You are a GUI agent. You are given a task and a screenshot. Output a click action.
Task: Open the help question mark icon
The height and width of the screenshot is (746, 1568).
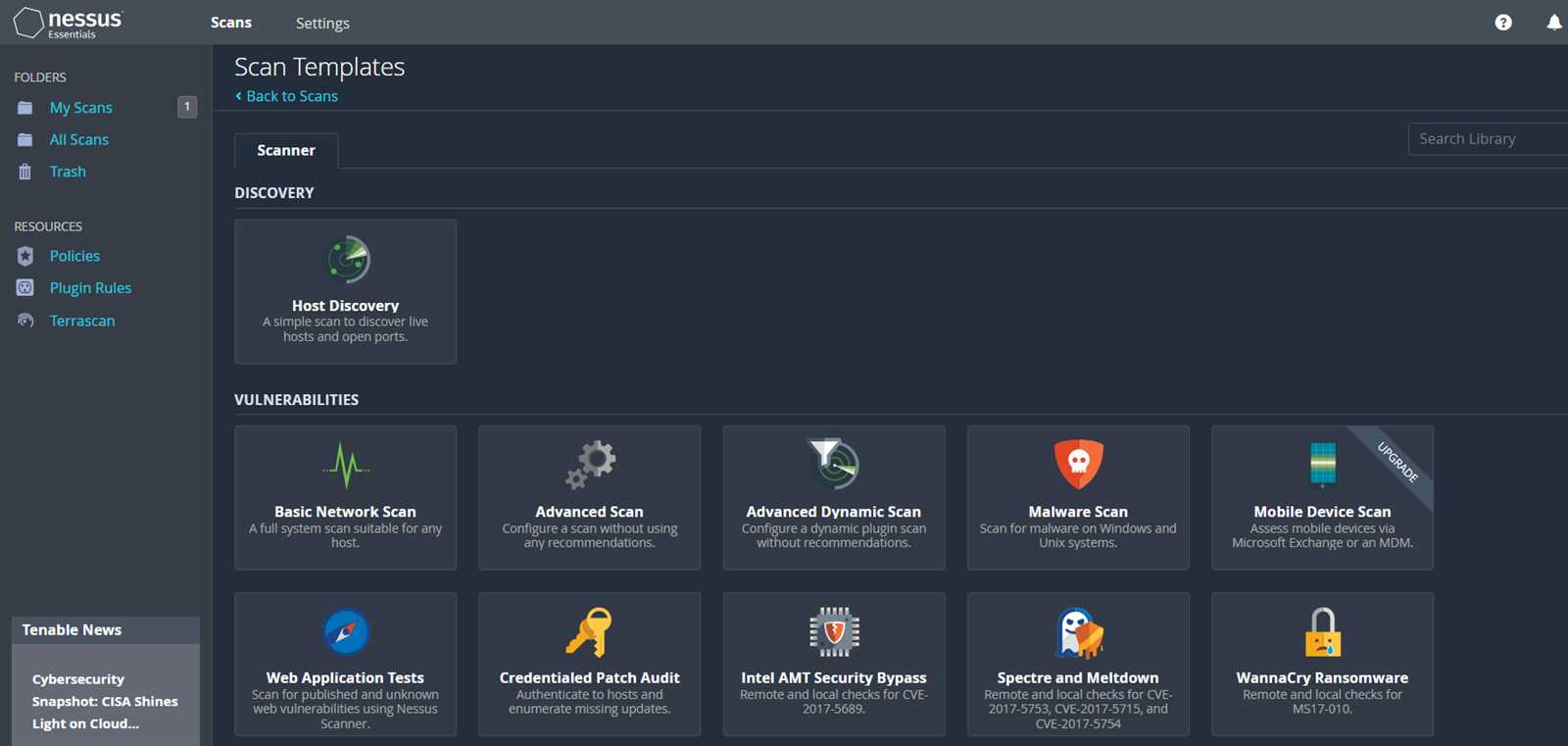(1503, 23)
